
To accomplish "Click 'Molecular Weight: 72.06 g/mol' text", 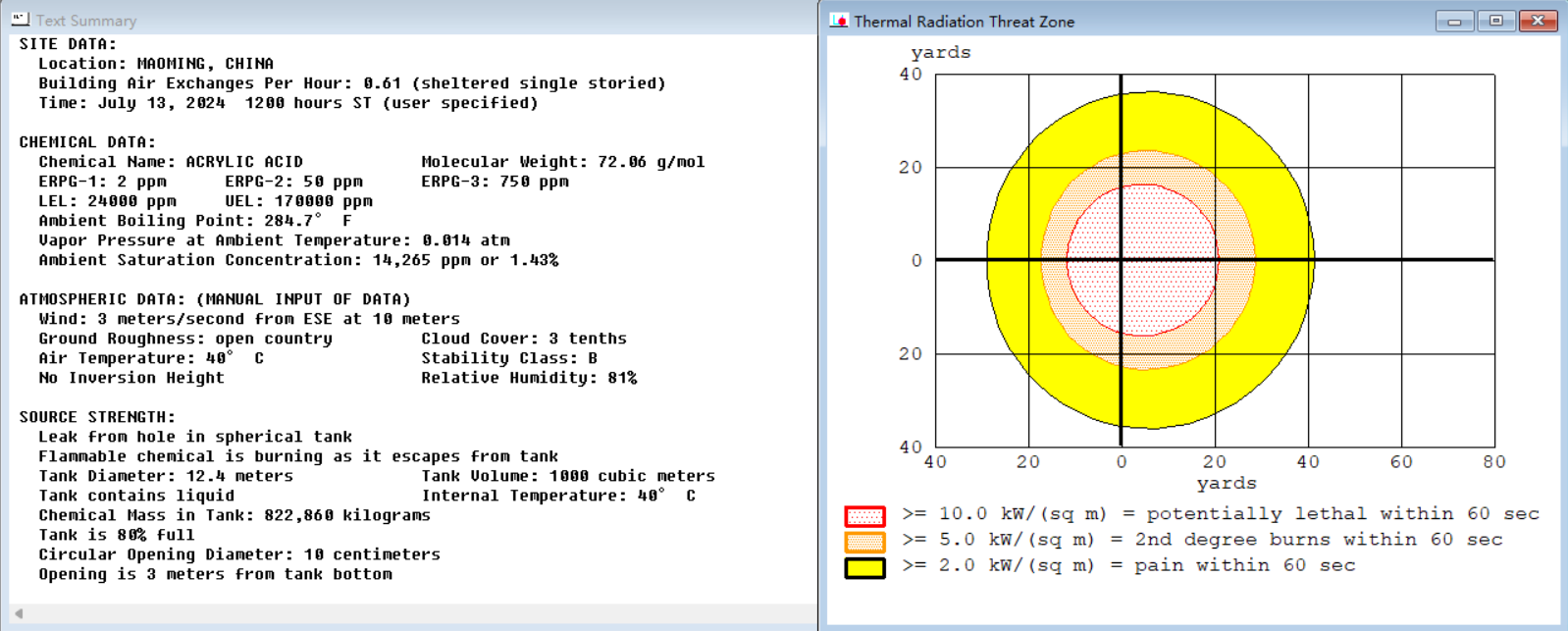I will tap(563, 162).
